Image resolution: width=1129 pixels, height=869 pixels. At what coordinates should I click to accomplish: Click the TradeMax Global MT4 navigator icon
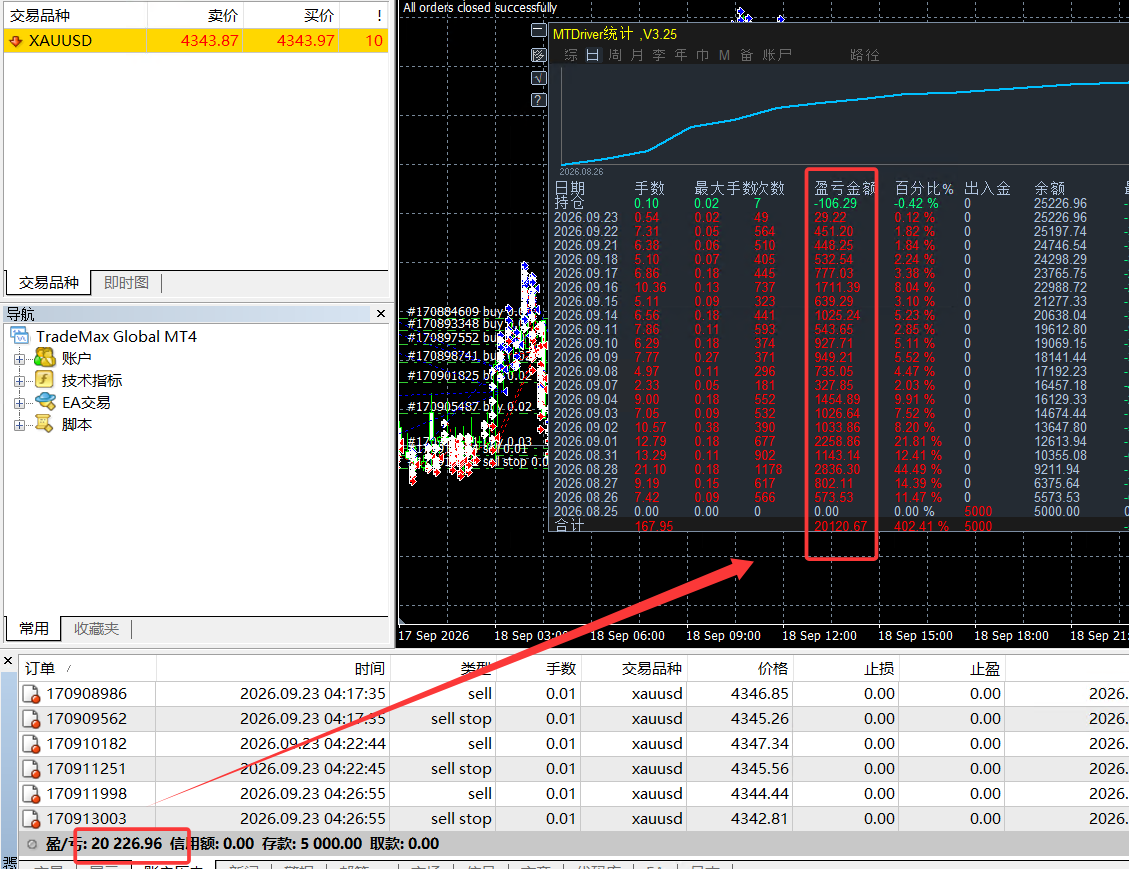pyautogui.click(x=20, y=336)
